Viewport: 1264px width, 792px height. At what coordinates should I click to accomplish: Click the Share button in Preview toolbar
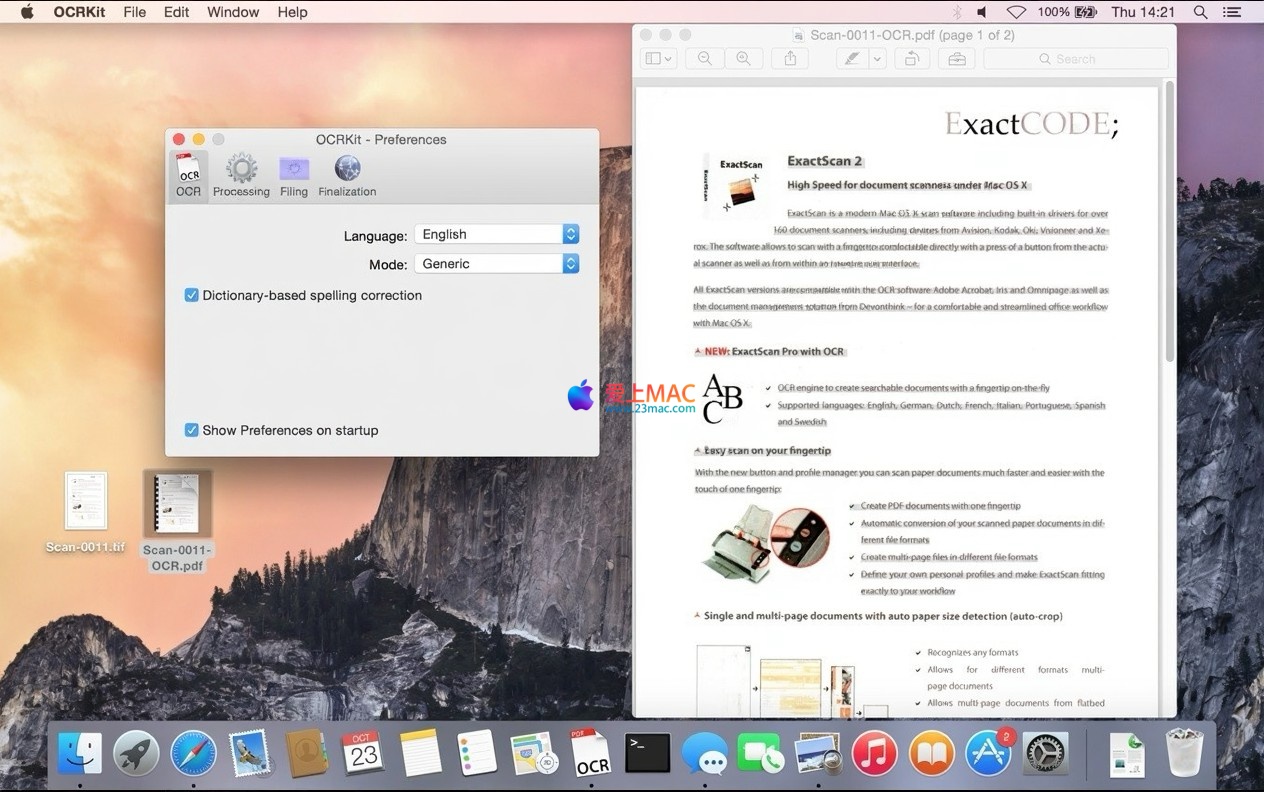click(790, 59)
